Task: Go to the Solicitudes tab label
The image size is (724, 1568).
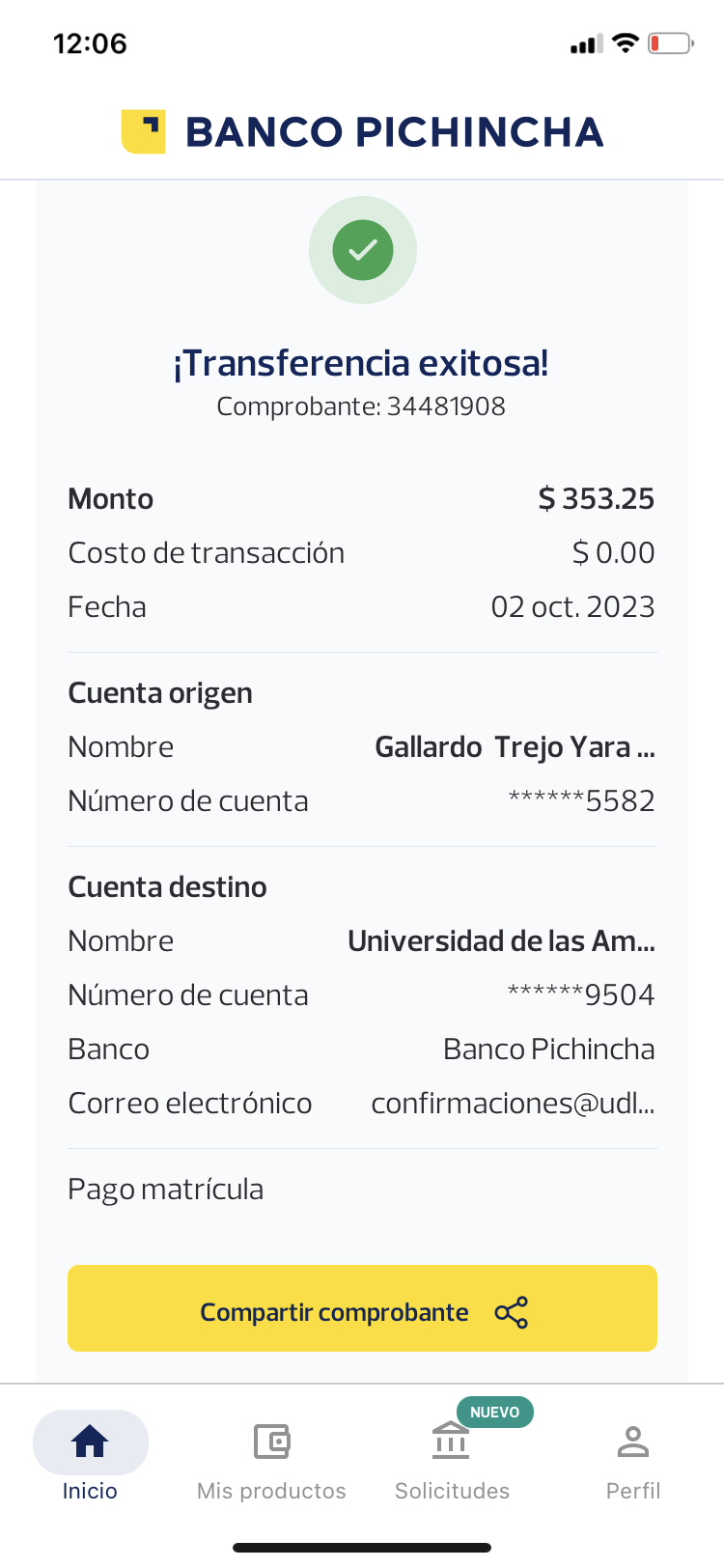Action: click(452, 1491)
